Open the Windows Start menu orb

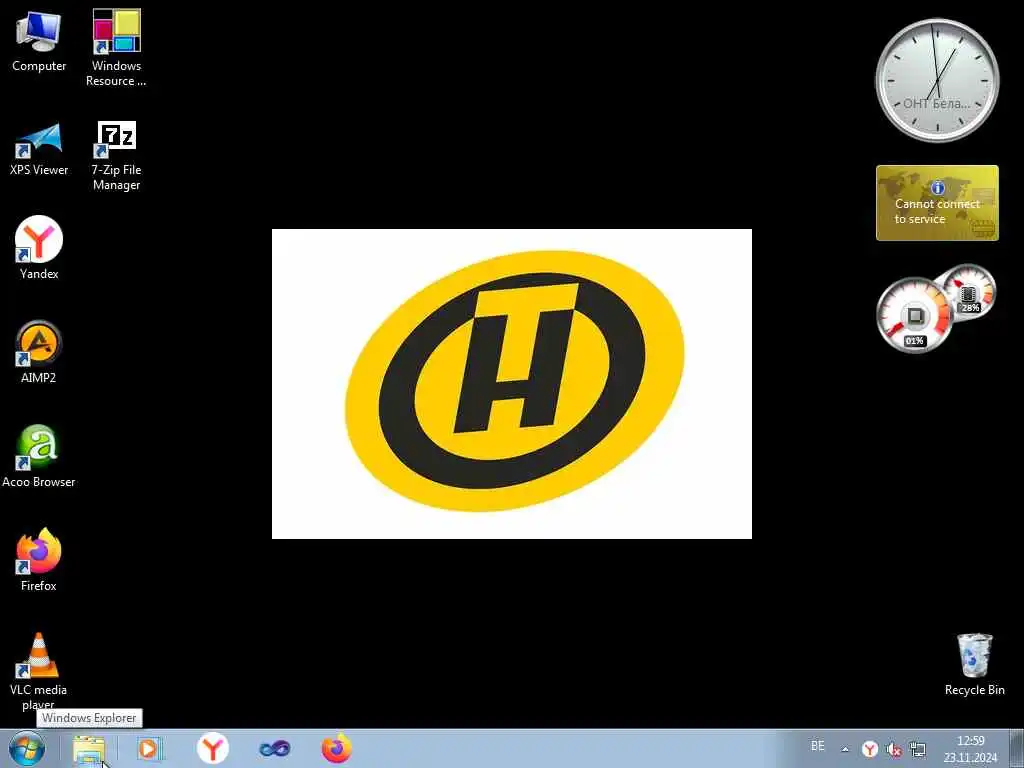tap(27, 749)
